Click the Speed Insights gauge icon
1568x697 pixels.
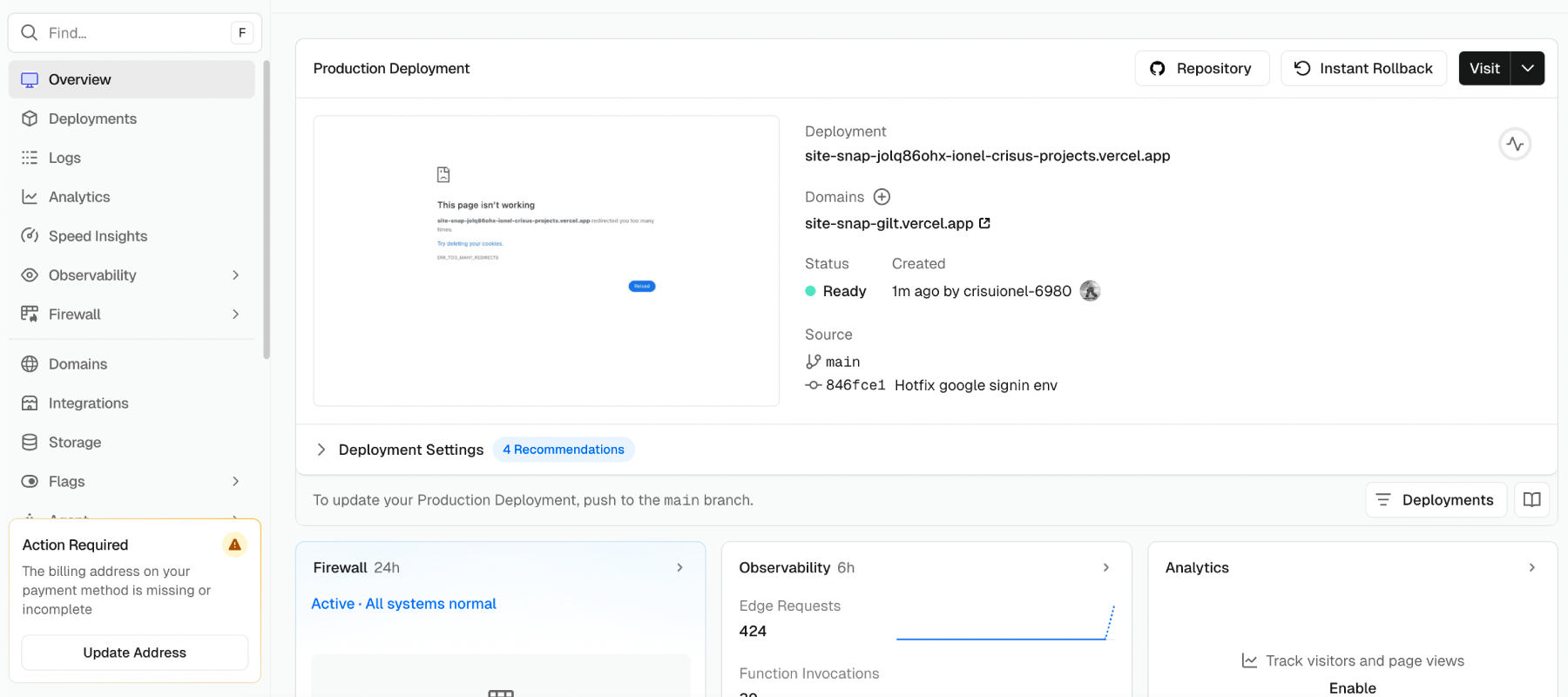point(30,236)
